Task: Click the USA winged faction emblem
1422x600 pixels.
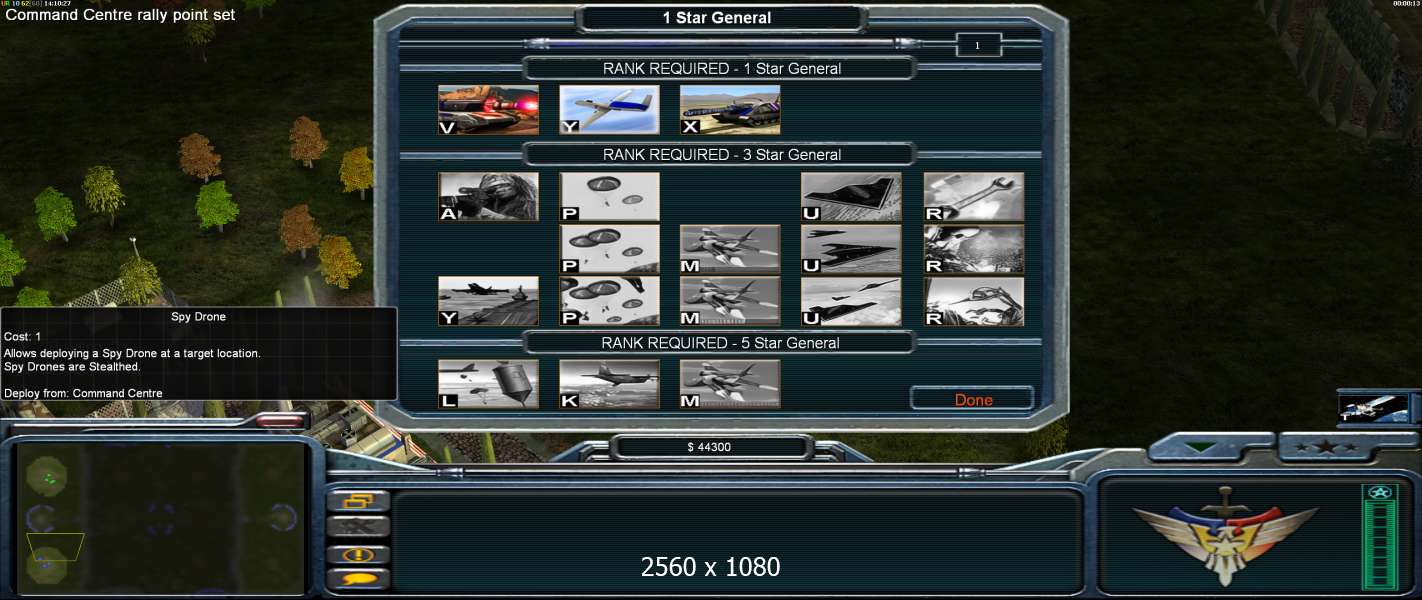Action: click(1224, 537)
